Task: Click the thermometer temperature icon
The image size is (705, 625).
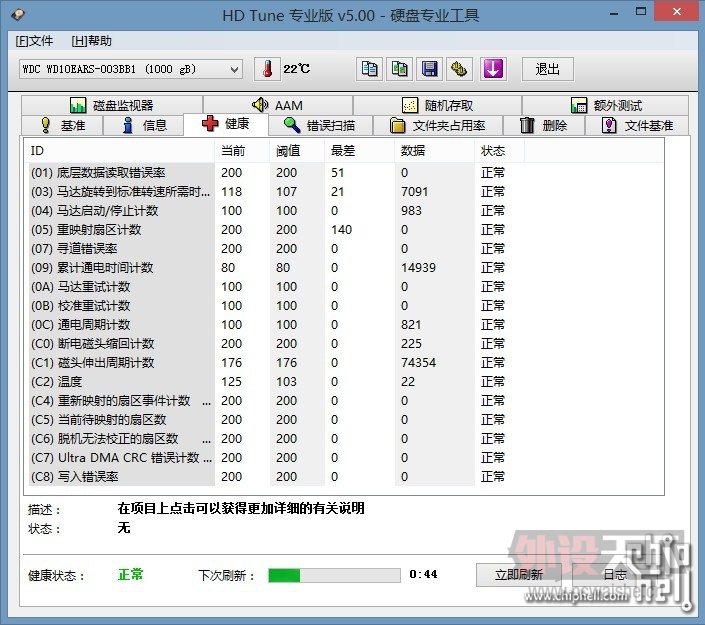Action: coord(267,69)
